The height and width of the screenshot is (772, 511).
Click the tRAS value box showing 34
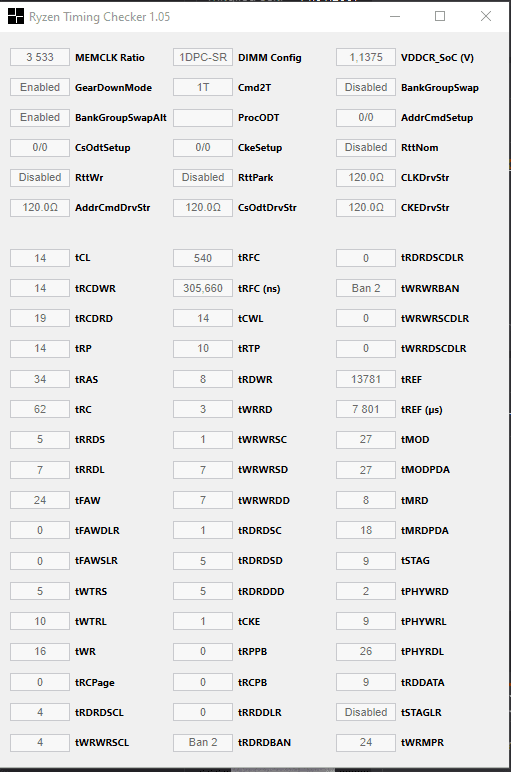[x=40, y=379]
